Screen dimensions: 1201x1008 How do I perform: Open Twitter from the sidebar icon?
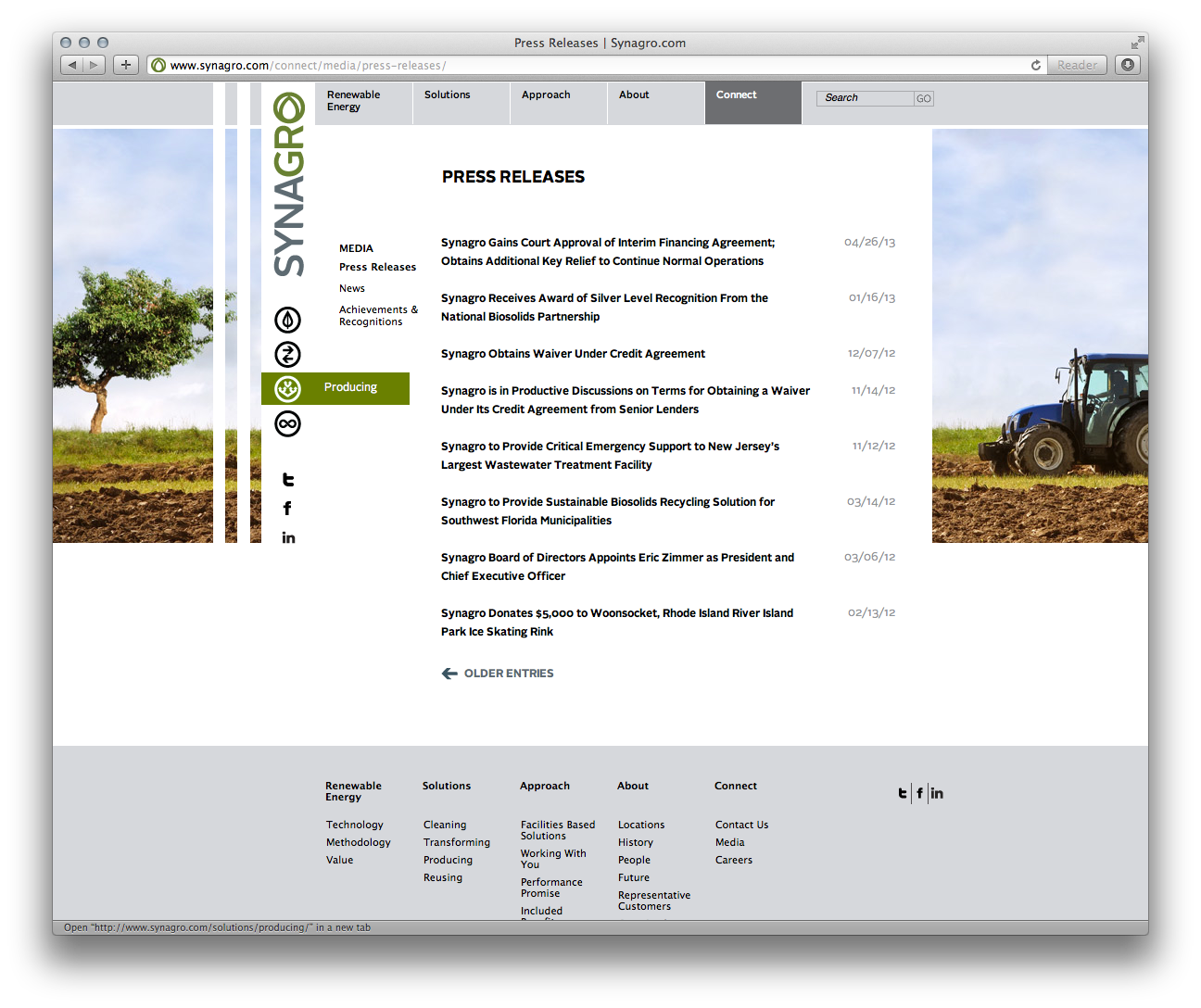tap(288, 480)
